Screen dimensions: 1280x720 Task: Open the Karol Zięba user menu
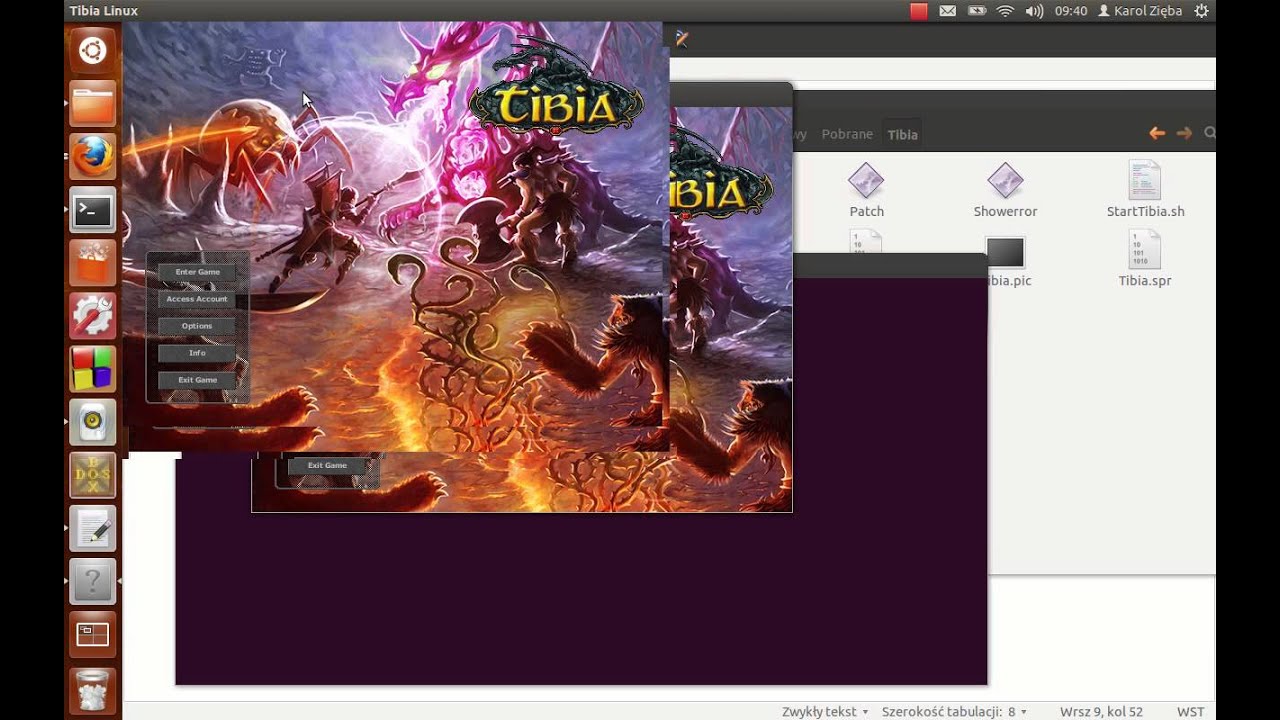coord(1140,11)
